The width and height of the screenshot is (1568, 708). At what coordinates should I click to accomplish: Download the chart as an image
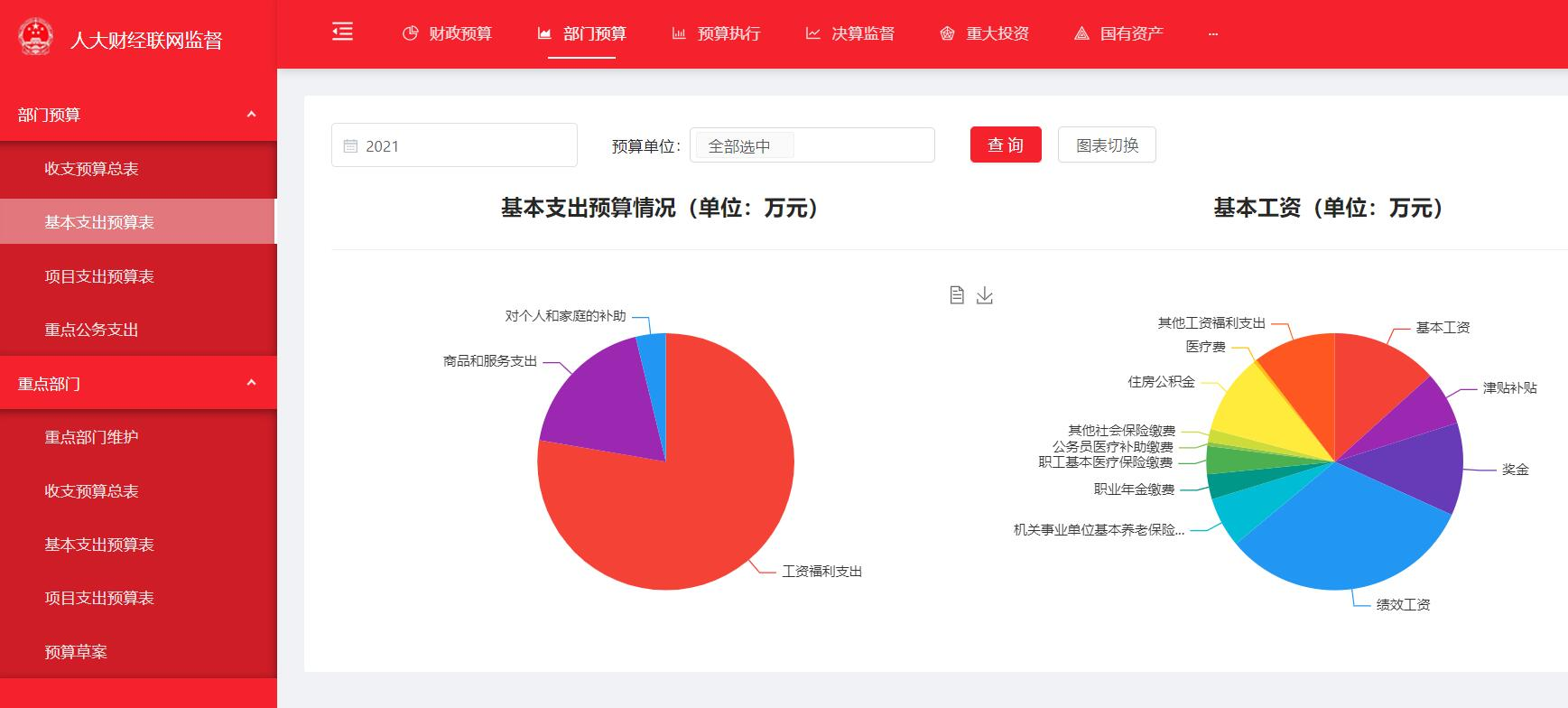985,295
